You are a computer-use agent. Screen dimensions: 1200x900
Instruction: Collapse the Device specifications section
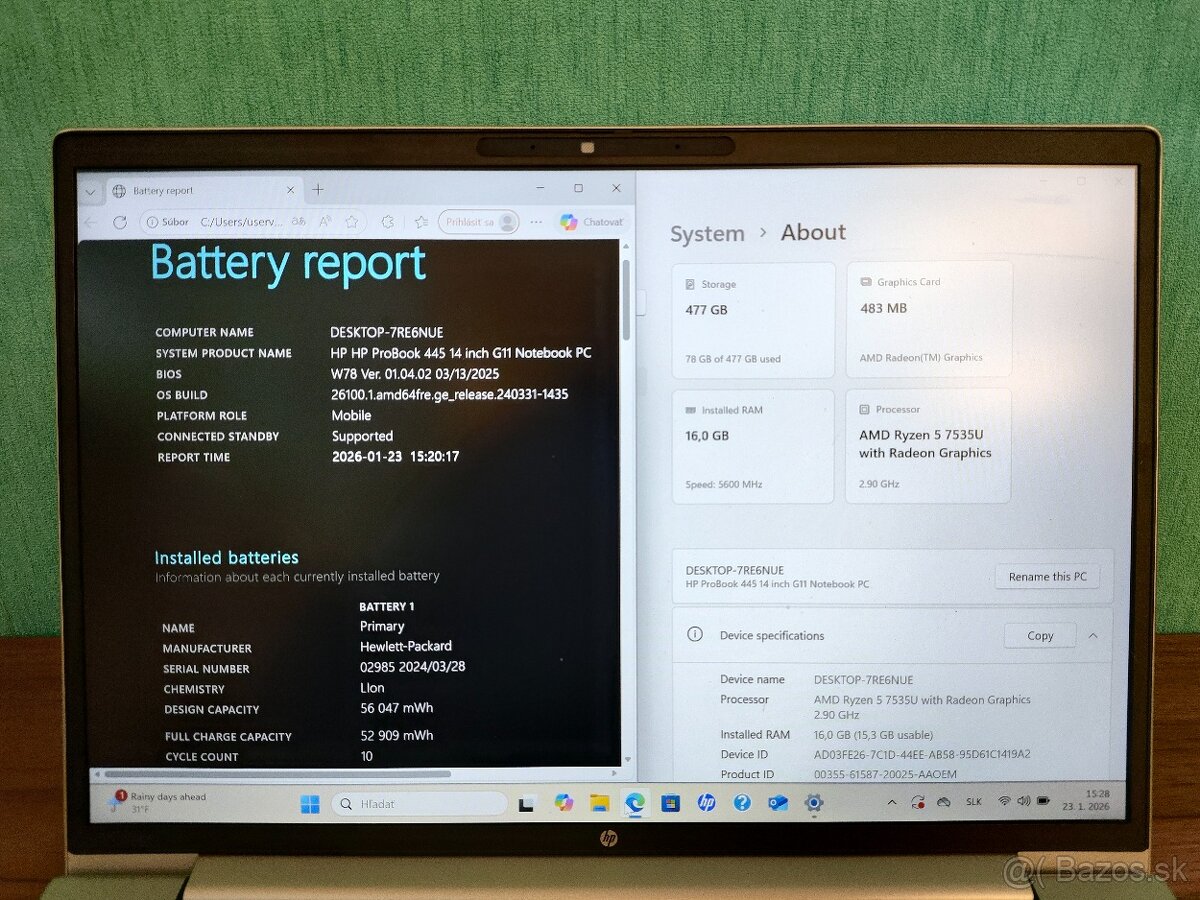[1093, 635]
